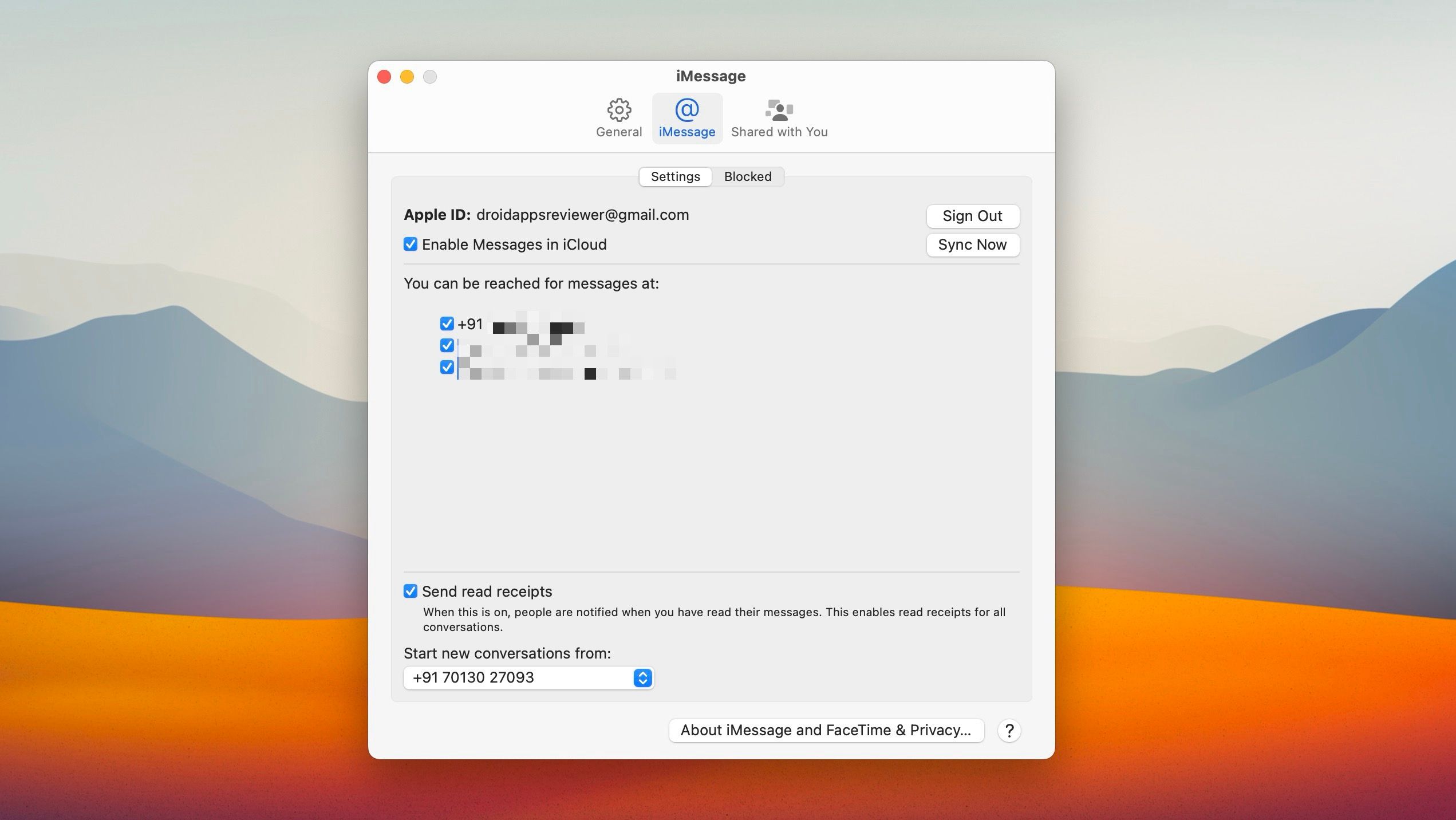Click the stepper arrows on conversations dropdown
Image resolution: width=1456 pixels, height=820 pixels.
642,678
